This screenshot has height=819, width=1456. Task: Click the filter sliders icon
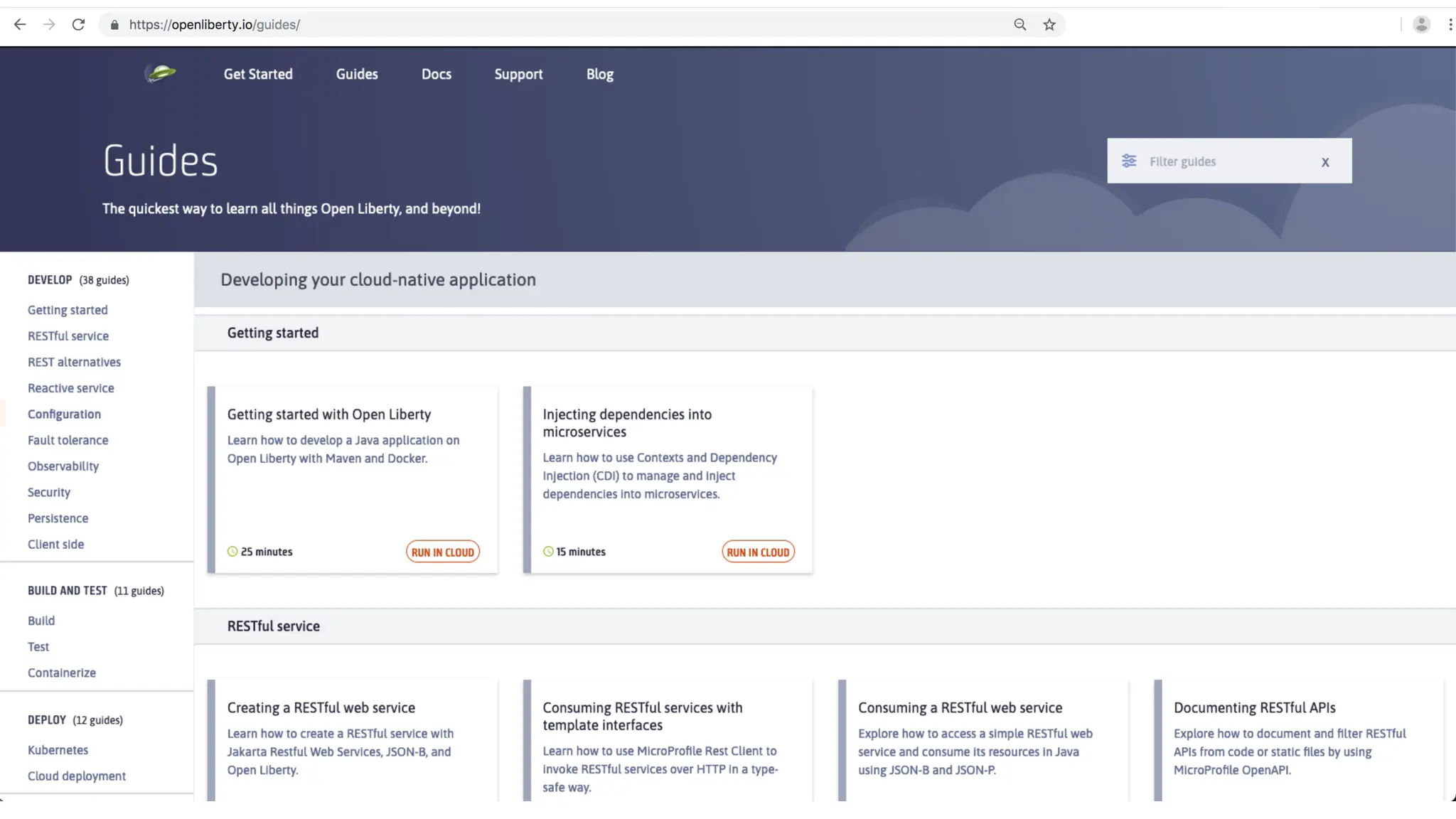pos(1129,161)
